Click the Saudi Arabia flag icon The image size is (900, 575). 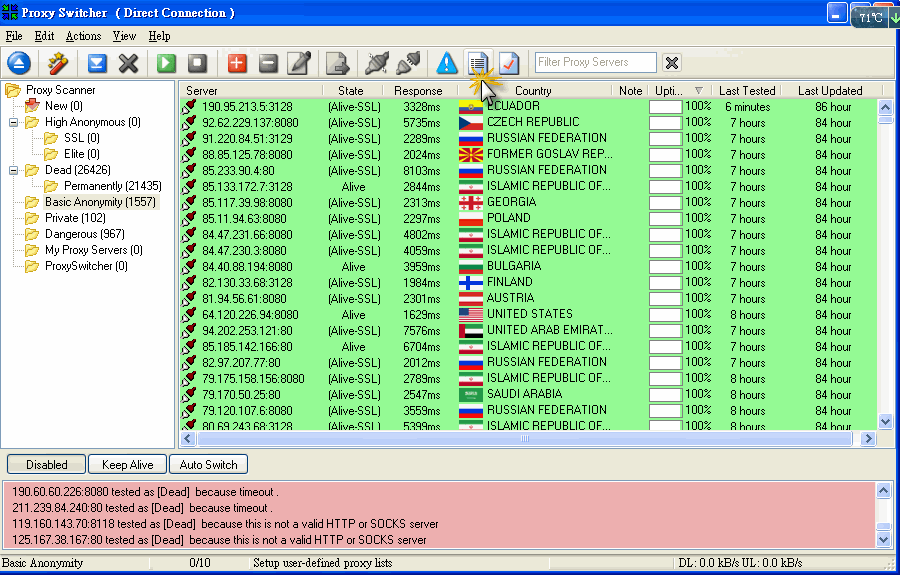pos(471,395)
